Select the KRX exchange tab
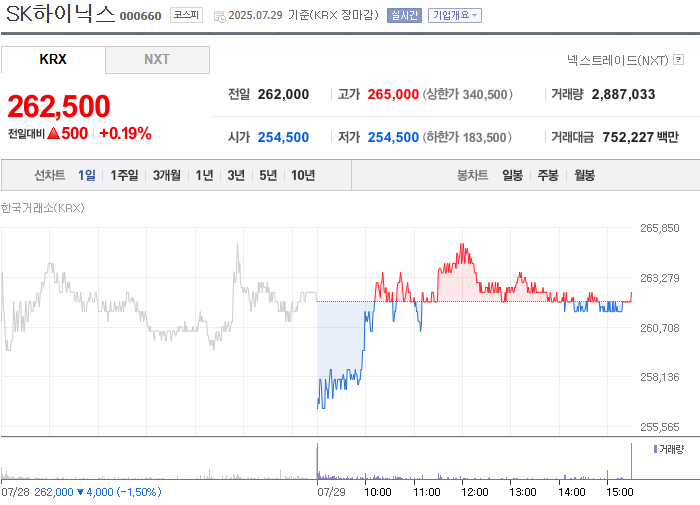 tap(53, 59)
